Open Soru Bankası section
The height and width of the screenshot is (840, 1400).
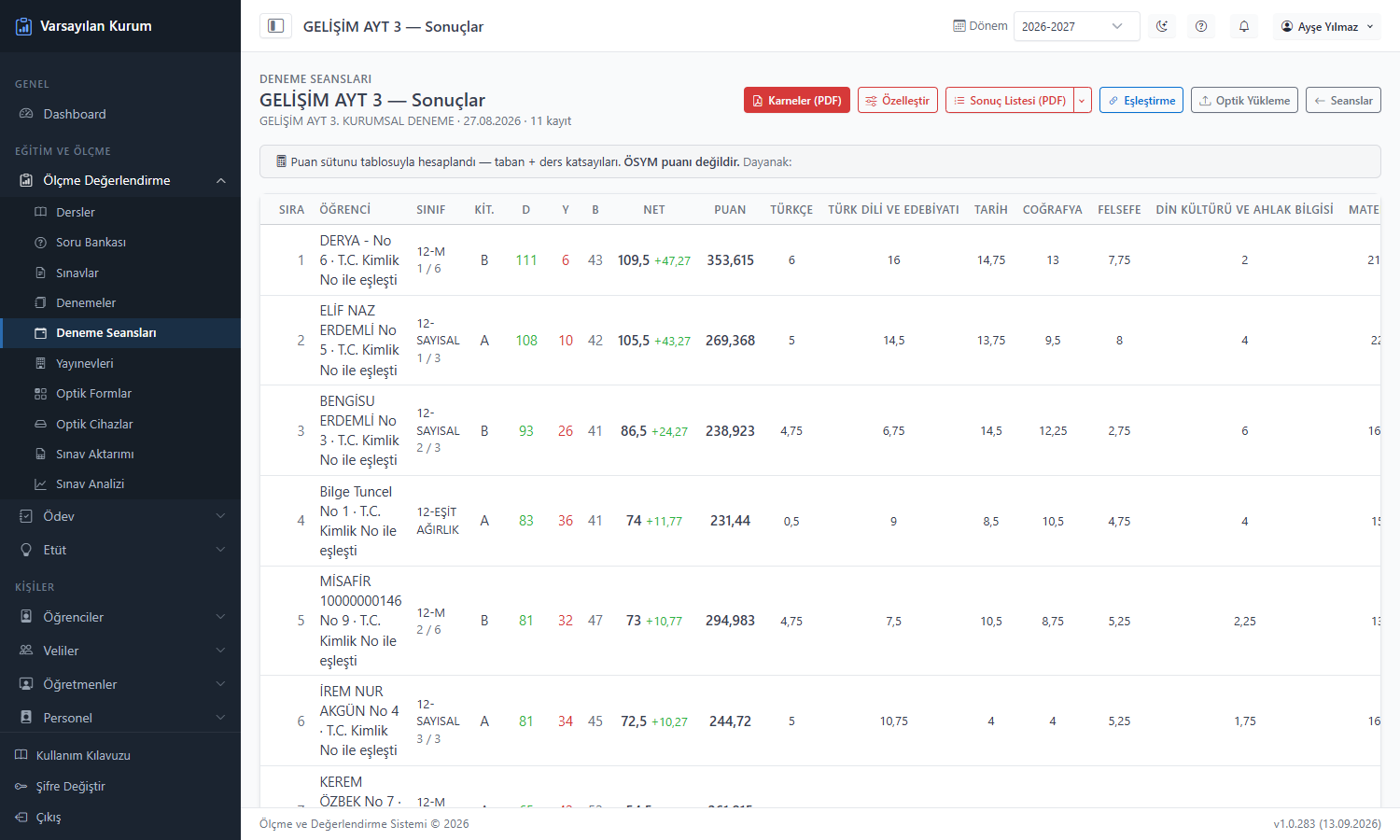coord(120,242)
